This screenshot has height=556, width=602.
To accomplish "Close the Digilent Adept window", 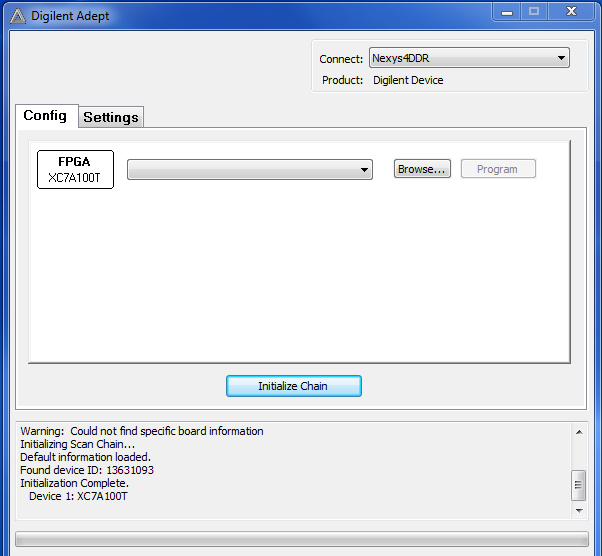I will [x=572, y=11].
